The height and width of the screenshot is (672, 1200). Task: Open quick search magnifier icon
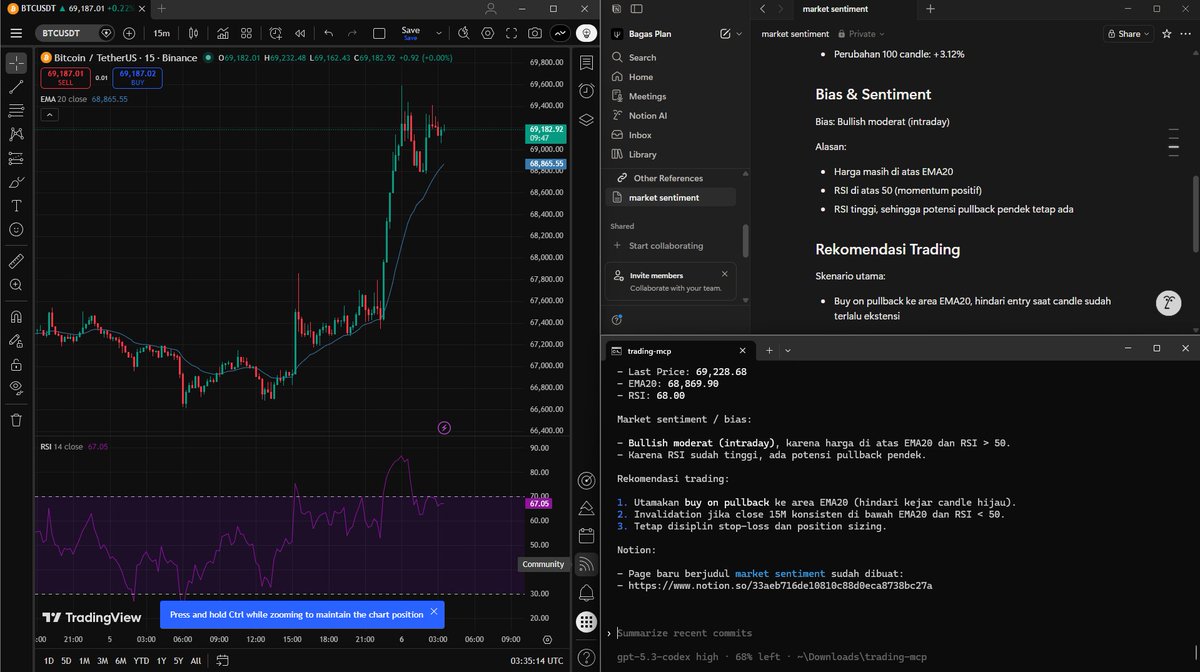(464, 33)
